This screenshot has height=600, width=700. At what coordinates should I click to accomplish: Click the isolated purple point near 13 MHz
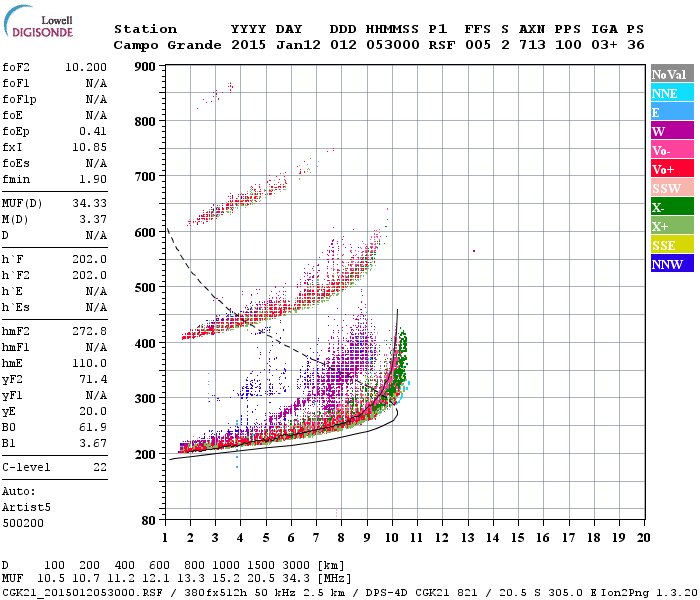(x=474, y=251)
